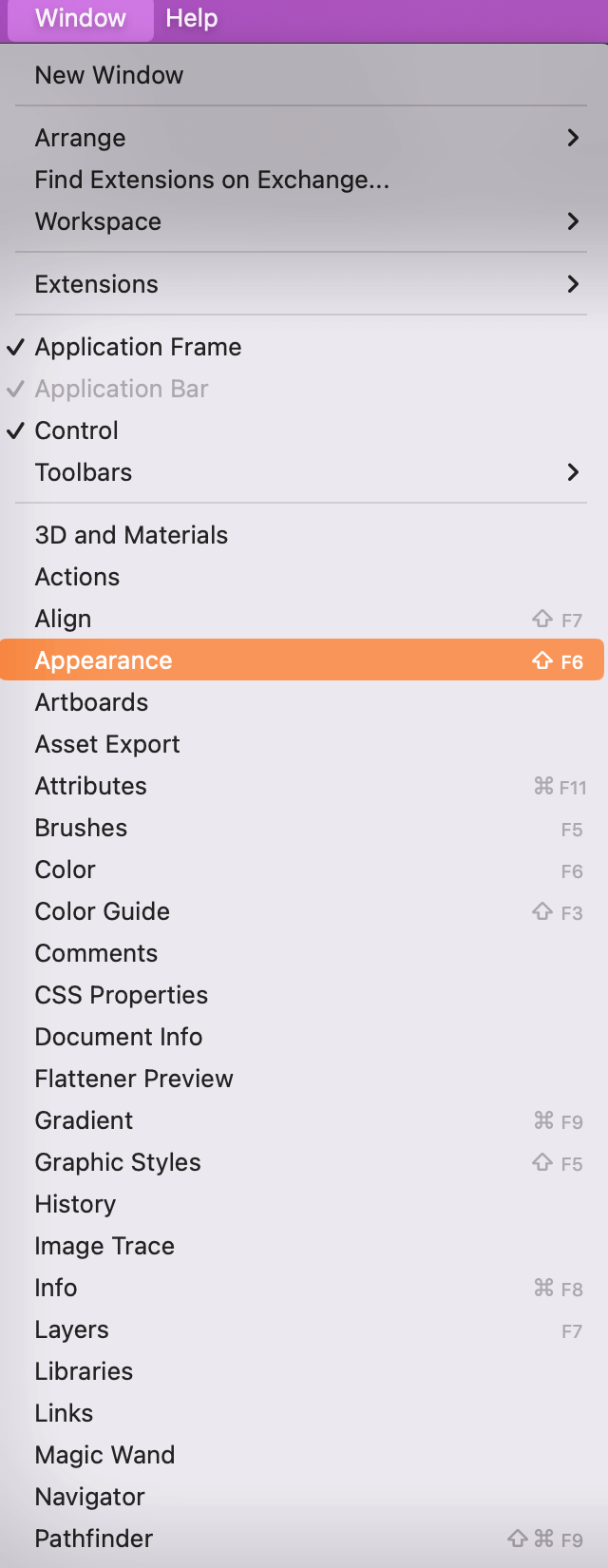Click the Help menu

pyautogui.click(x=189, y=18)
